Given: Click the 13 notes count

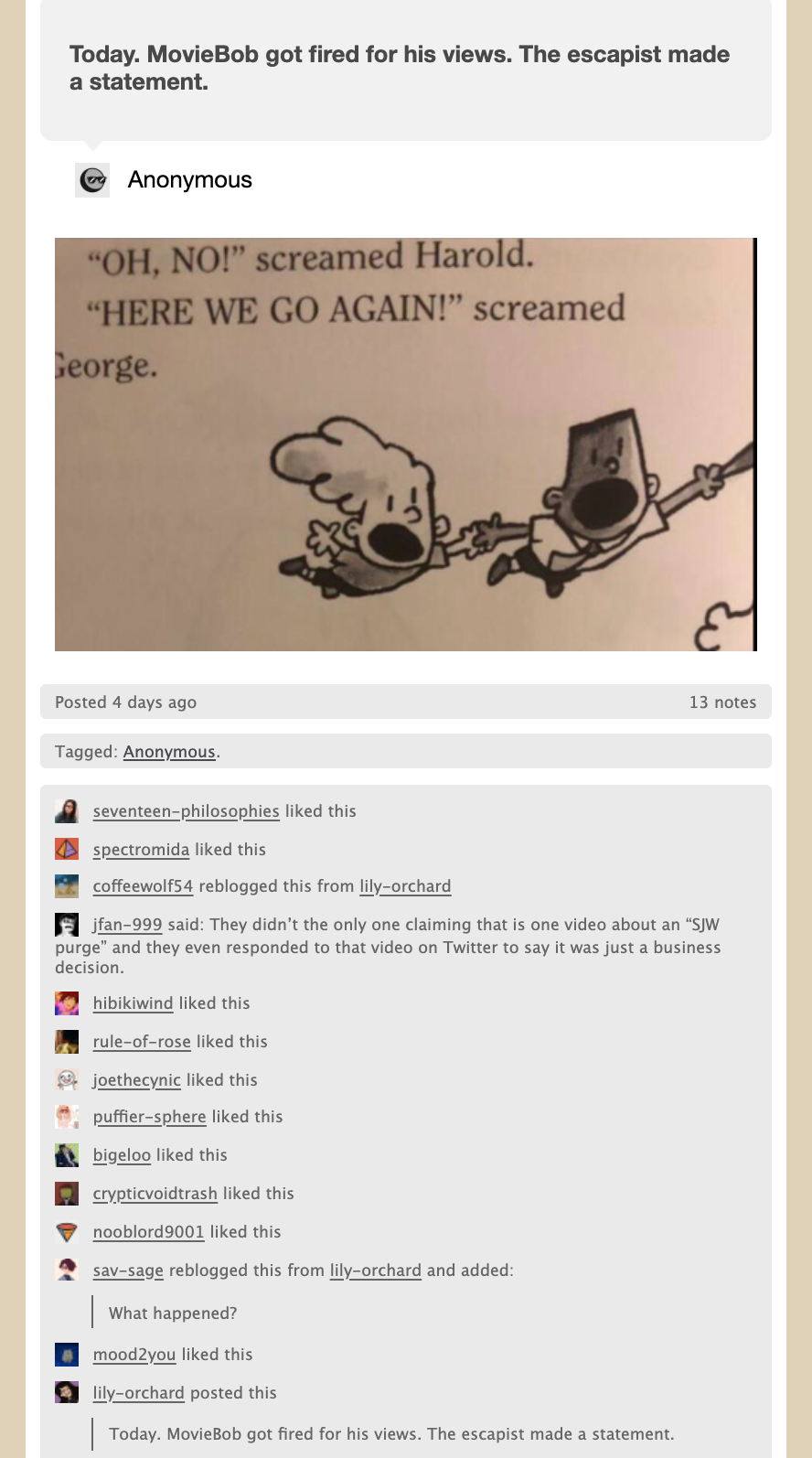Looking at the screenshot, I should click(722, 702).
